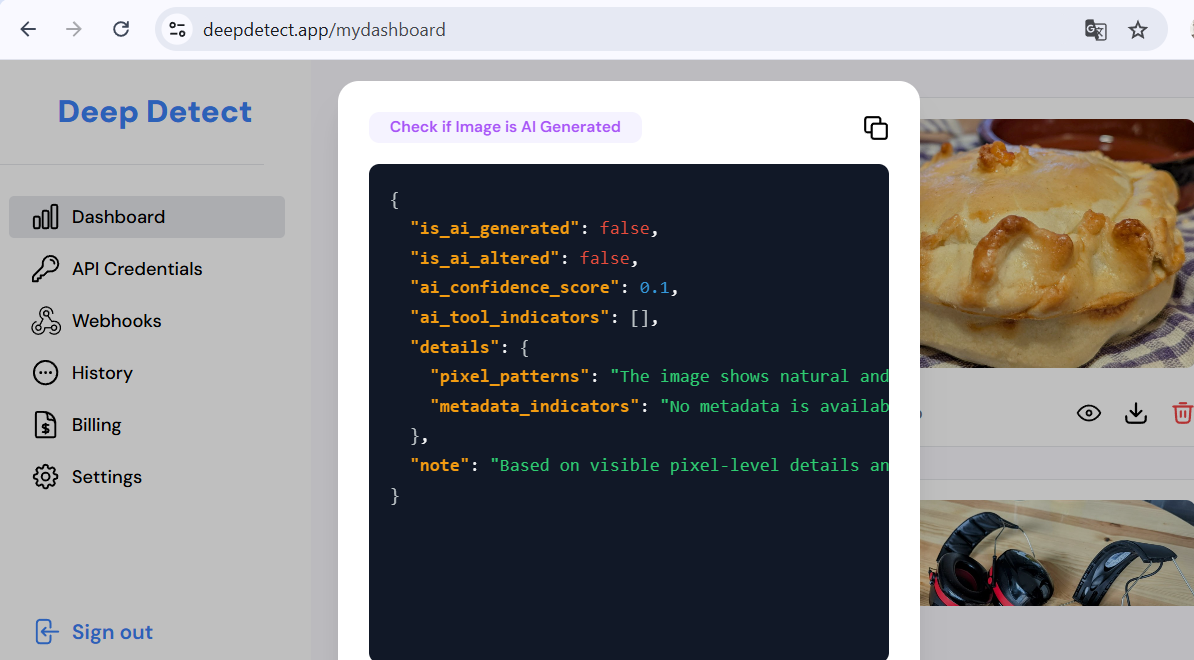
Task: Bookmark this page with the star icon
Action: (1138, 30)
